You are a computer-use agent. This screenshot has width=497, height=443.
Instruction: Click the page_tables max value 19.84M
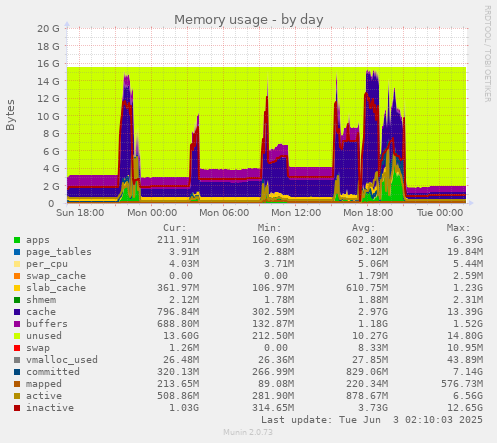(x=465, y=252)
